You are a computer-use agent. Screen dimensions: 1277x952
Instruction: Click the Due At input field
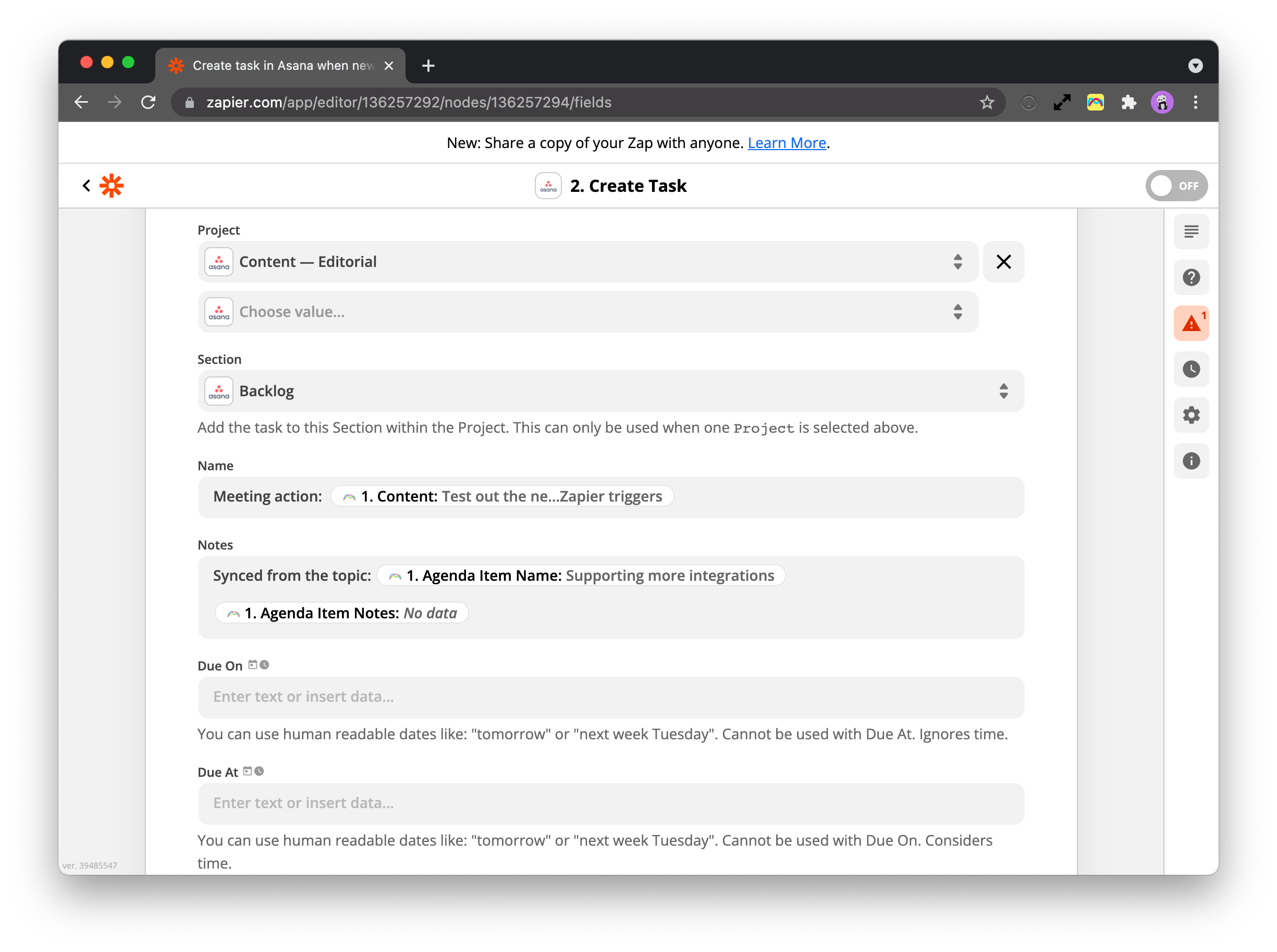coord(610,803)
